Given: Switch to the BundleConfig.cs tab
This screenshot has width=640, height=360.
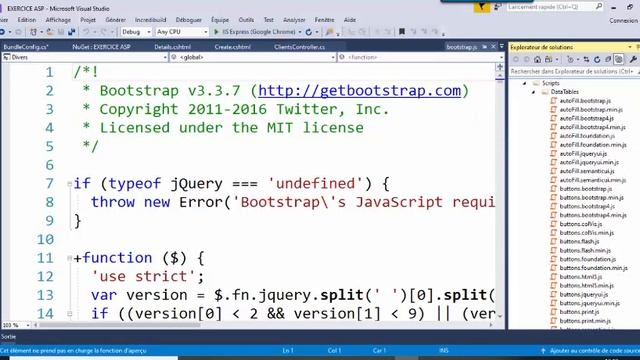Looking at the screenshot, I should pyautogui.click(x=26, y=47).
